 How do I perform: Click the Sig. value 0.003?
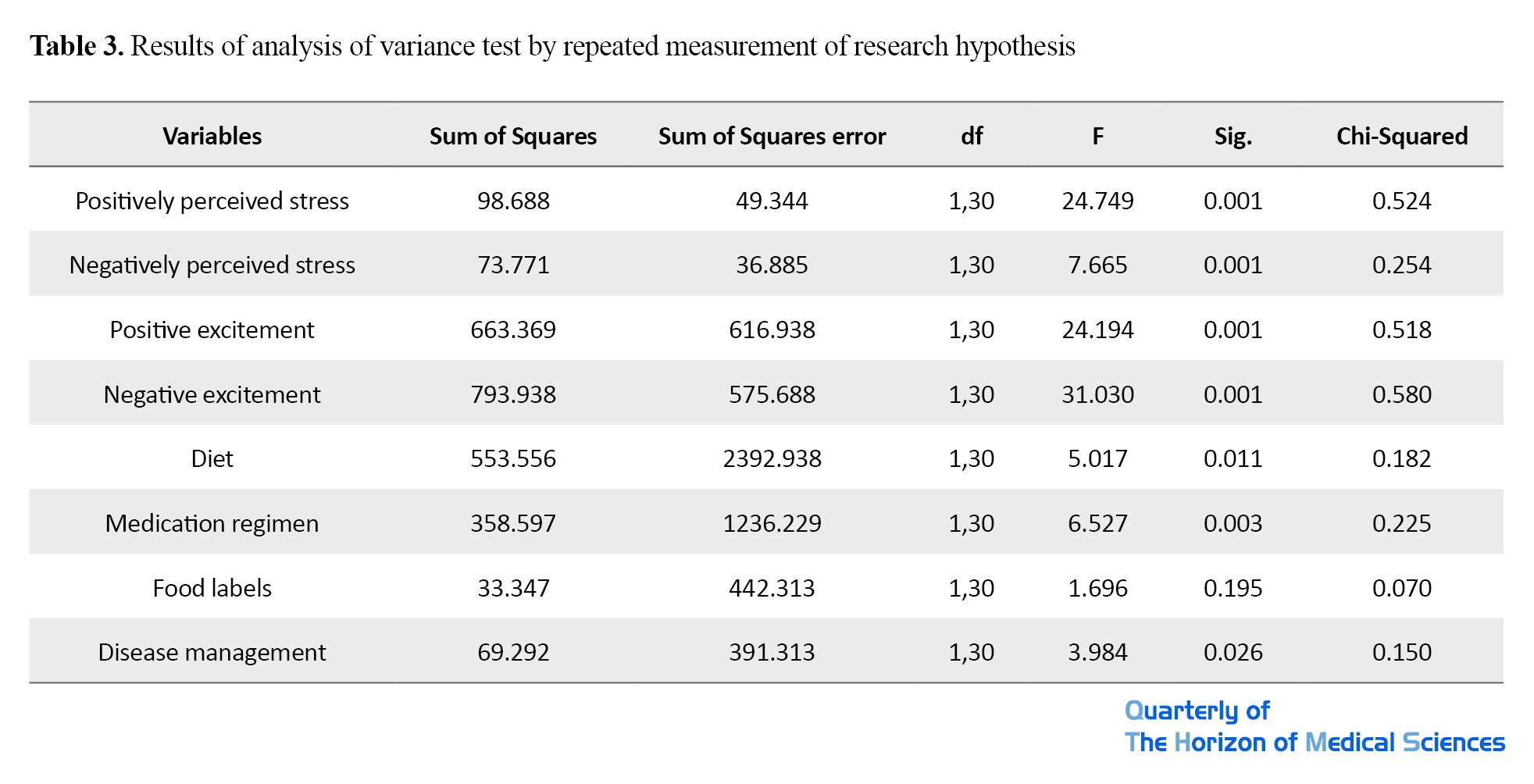pos(1233,523)
